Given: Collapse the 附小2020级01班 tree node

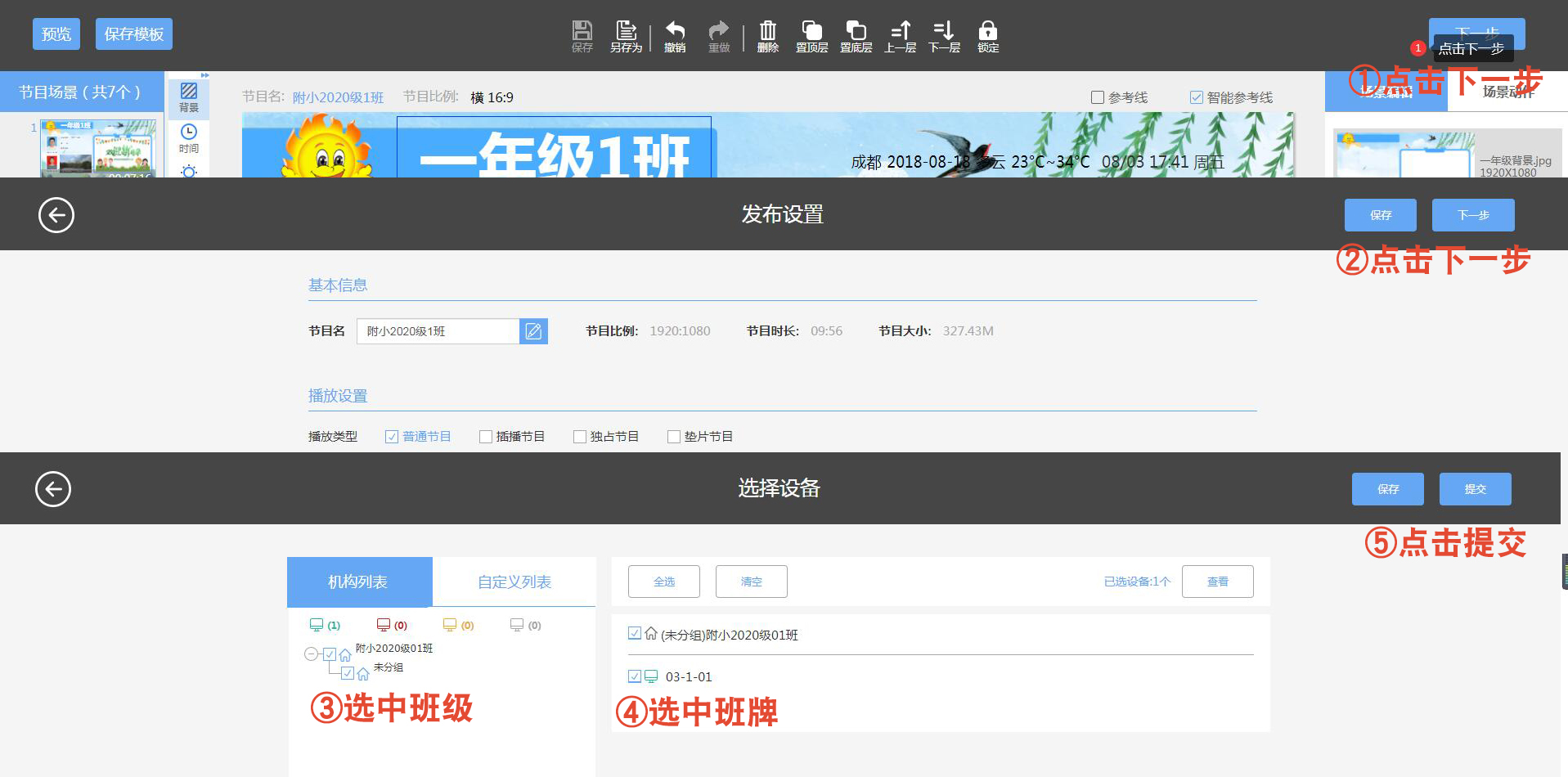Looking at the screenshot, I should click(x=311, y=653).
